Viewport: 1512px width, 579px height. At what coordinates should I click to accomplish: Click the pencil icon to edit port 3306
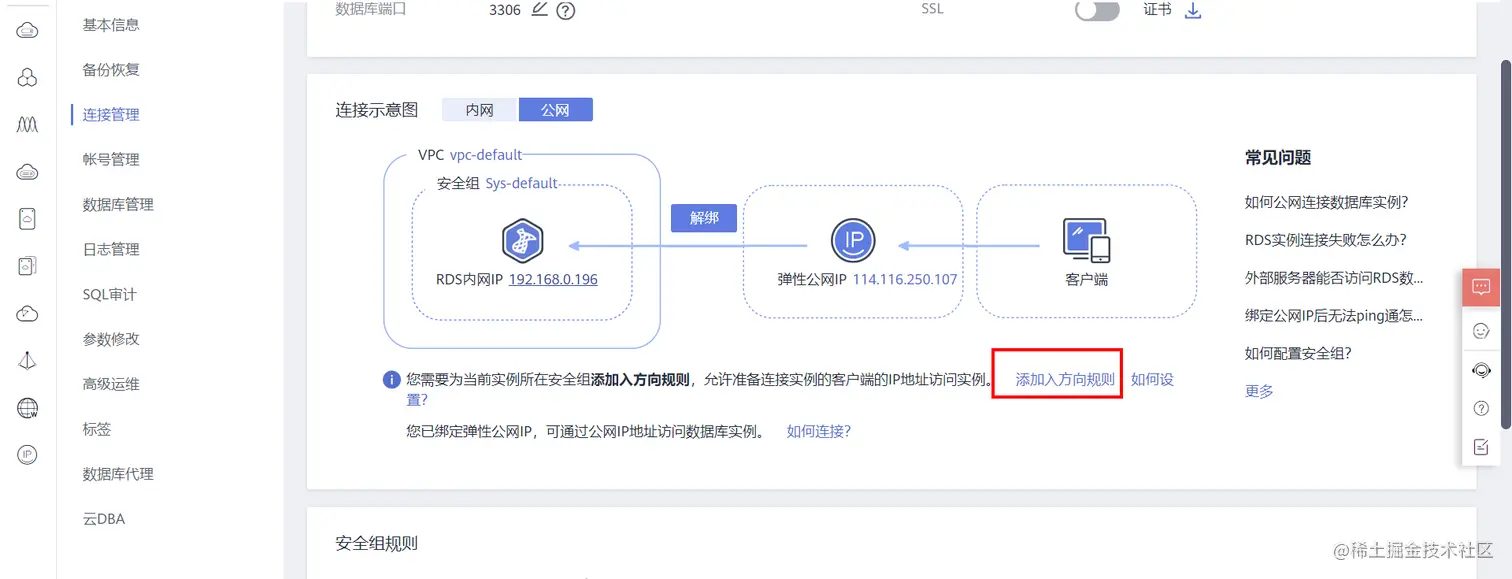pos(540,10)
